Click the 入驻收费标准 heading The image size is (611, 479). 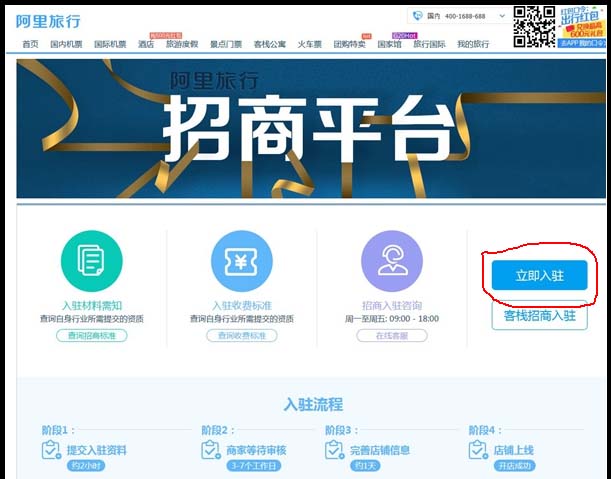(x=242, y=306)
